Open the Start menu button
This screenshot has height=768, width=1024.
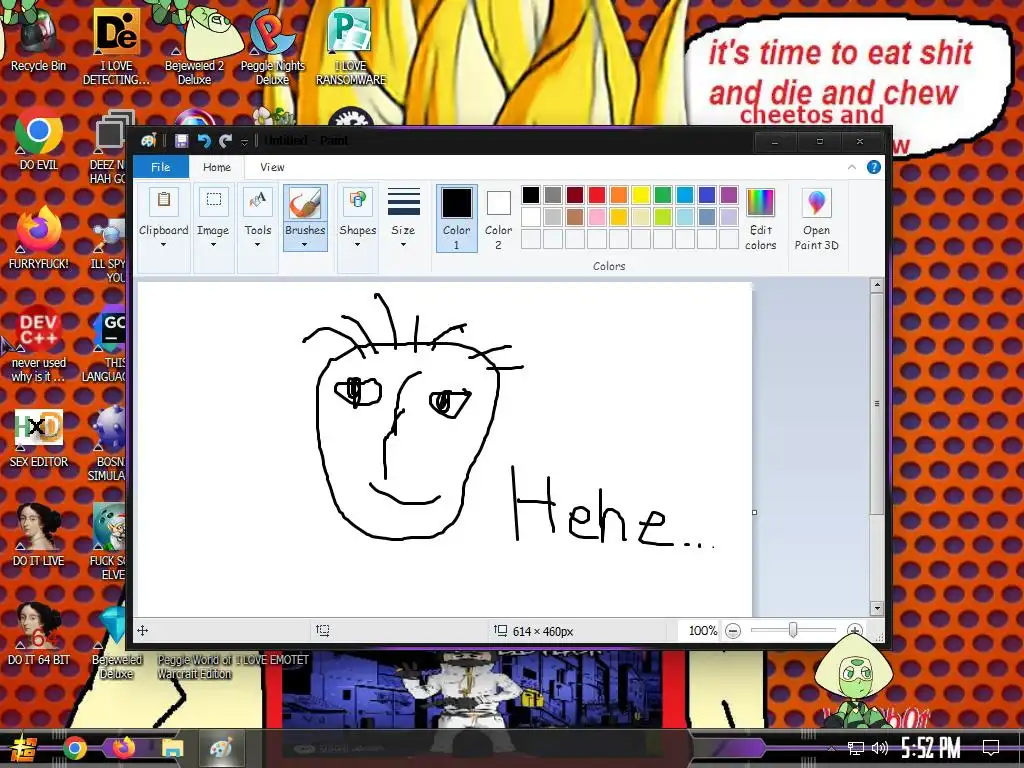pyautogui.click(x=22, y=748)
